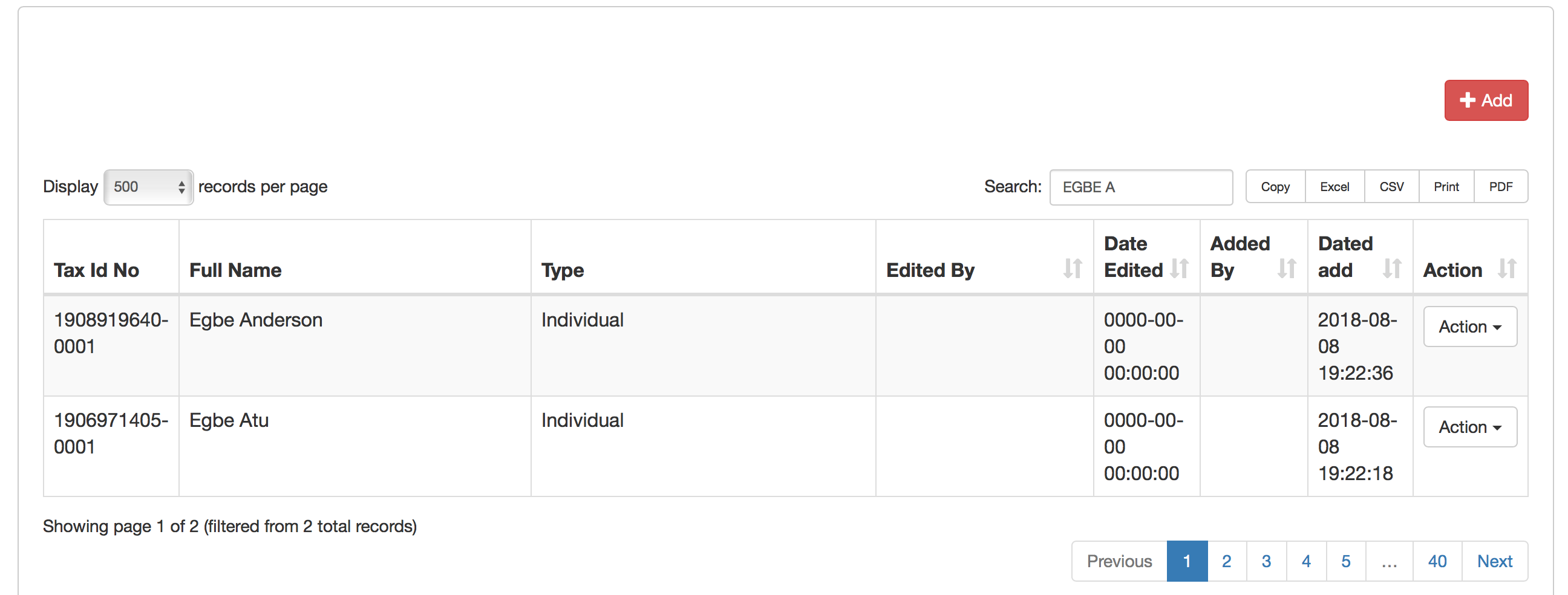Toggle sorting on Dated add column icon
Viewport: 1568px width, 595px height.
tap(1392, 268)
